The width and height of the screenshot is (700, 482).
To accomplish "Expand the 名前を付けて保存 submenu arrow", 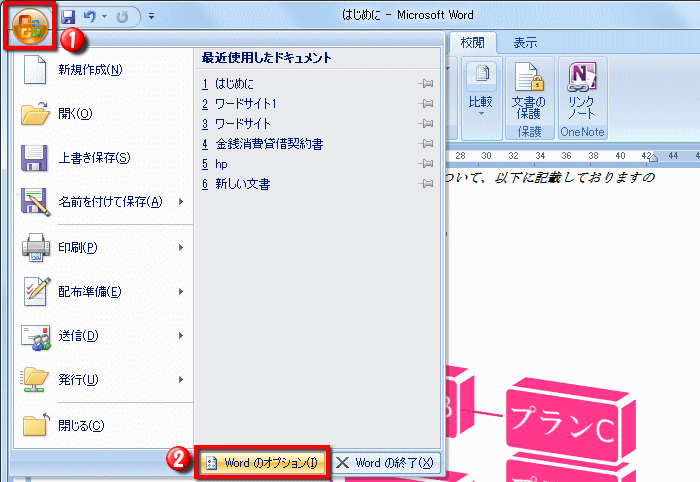I will 181,202.
